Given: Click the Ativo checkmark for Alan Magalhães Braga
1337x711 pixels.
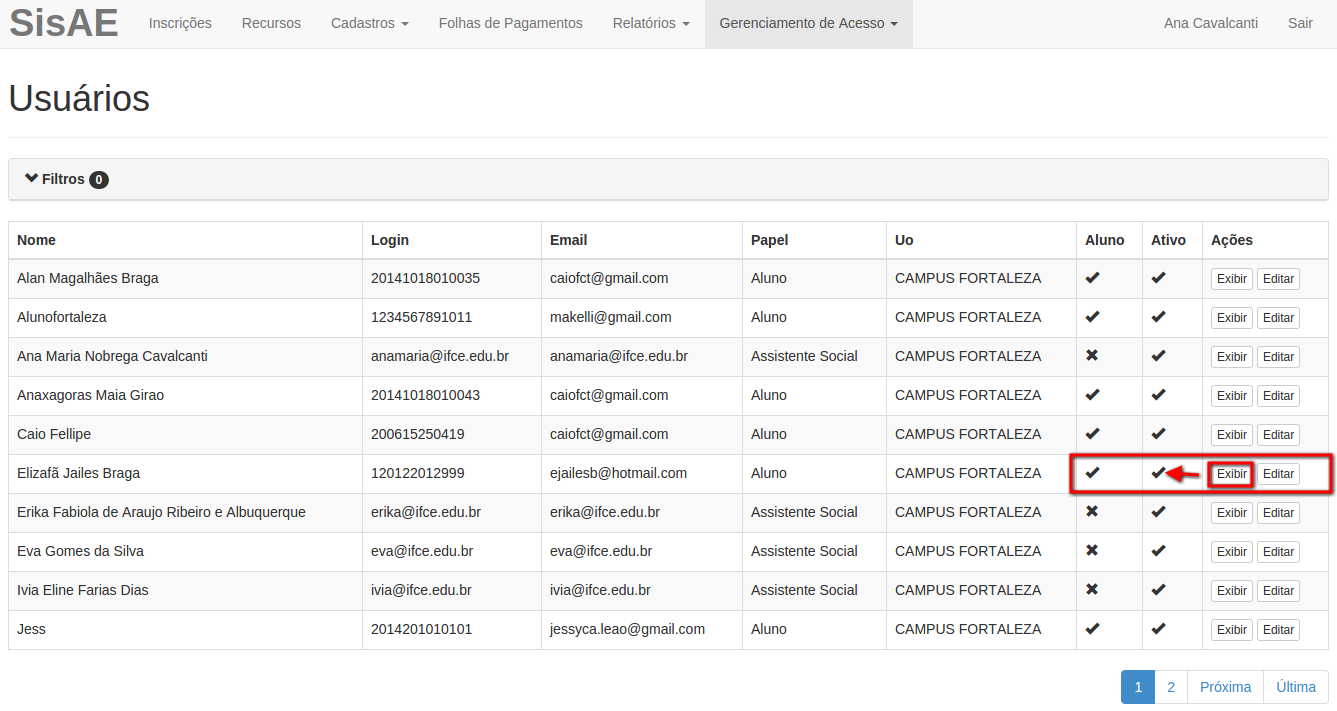Looking at the screenshot, I should [1158, 278].
